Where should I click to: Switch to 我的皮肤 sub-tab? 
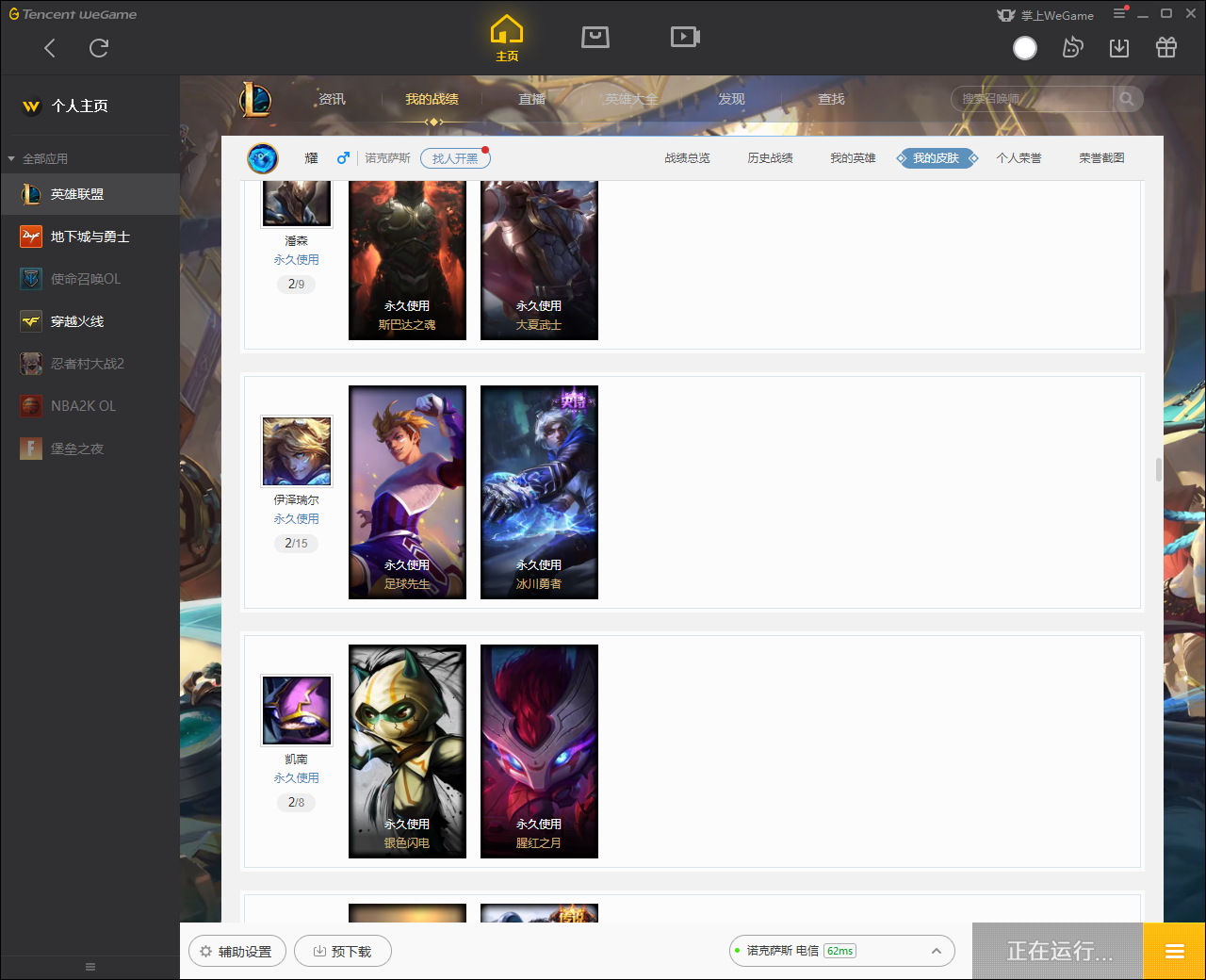click(x=937, y=158)
